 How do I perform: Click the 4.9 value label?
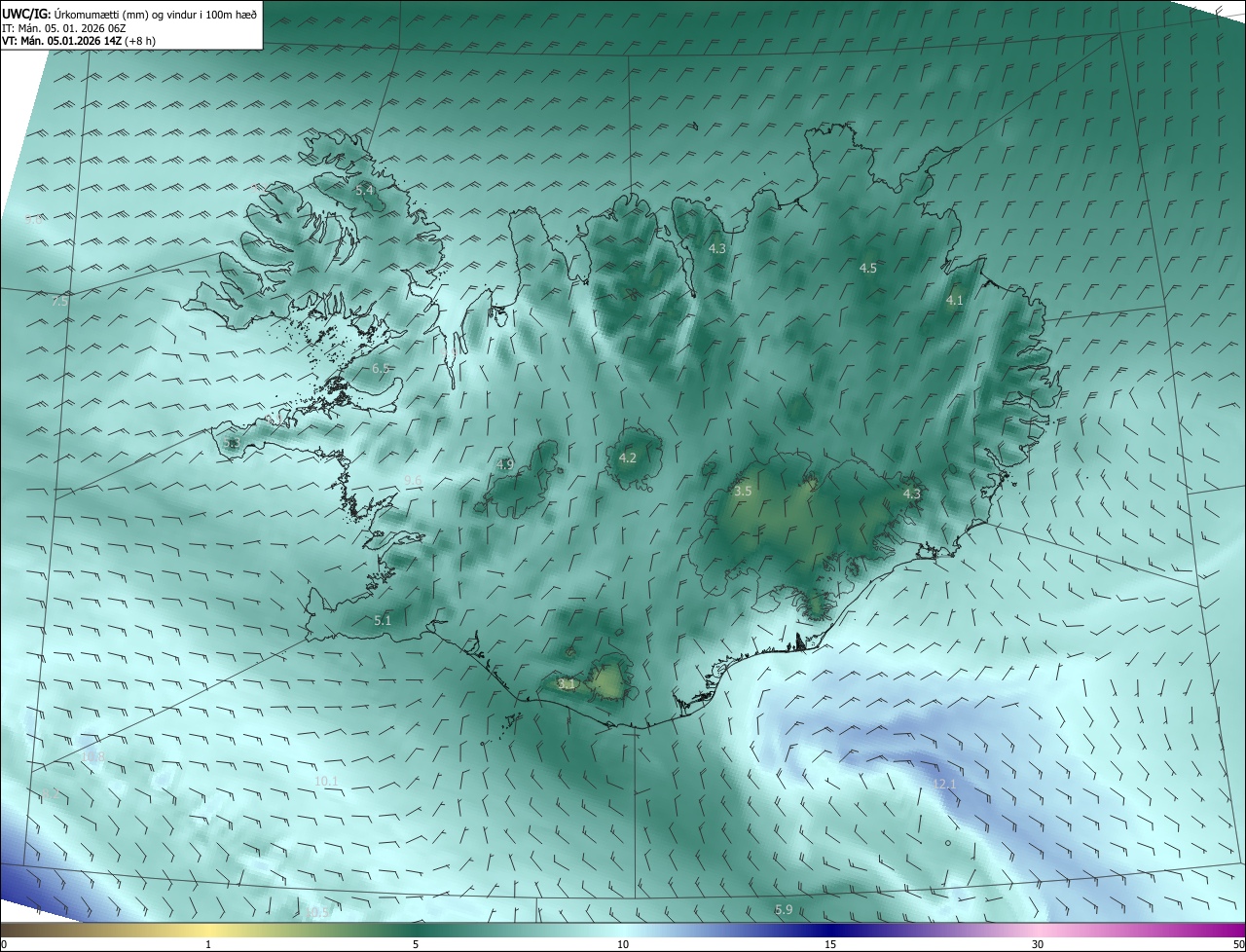click(504, 464)
